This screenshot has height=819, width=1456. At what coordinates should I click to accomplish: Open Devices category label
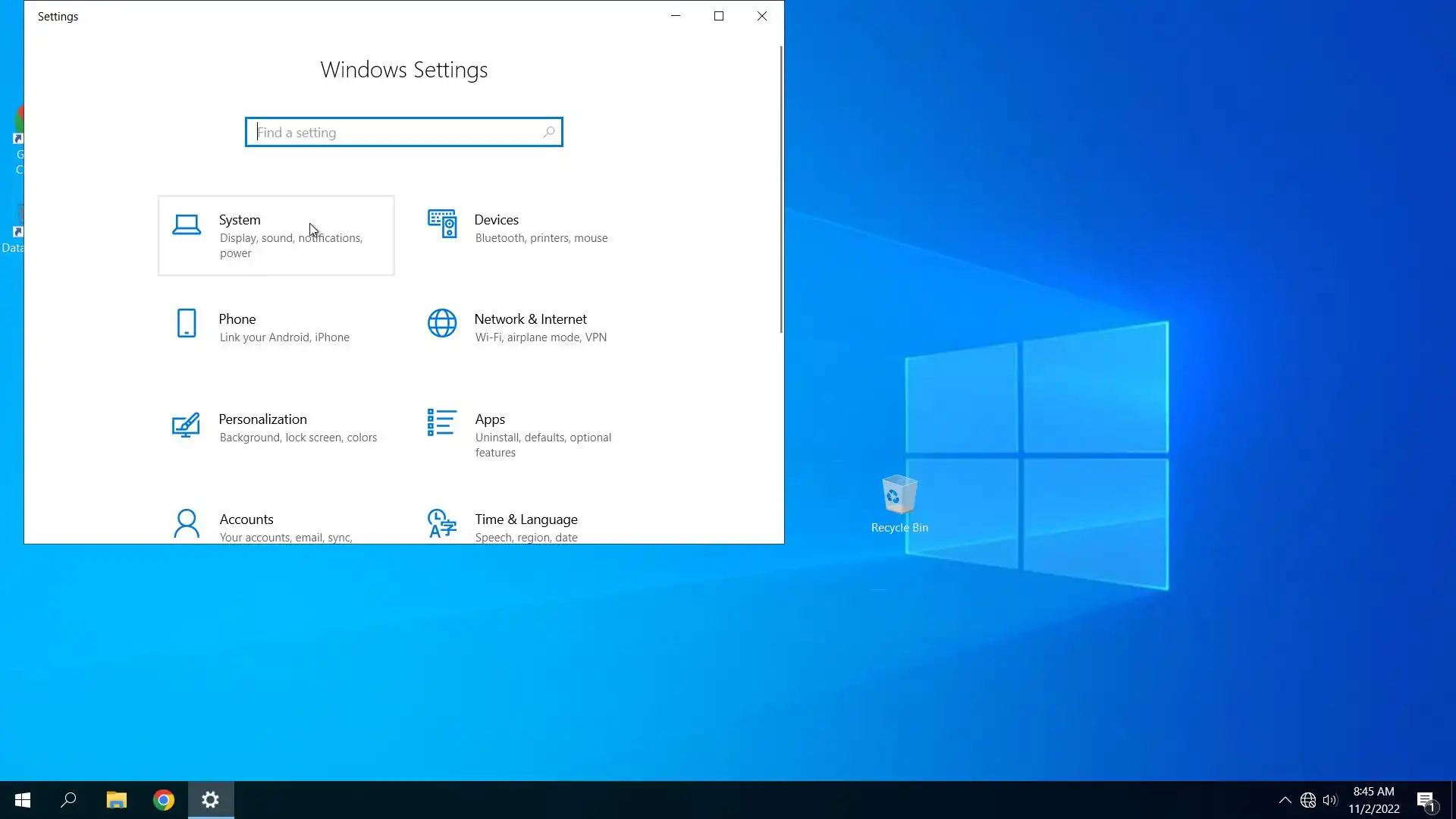click(x=496, y=220)
